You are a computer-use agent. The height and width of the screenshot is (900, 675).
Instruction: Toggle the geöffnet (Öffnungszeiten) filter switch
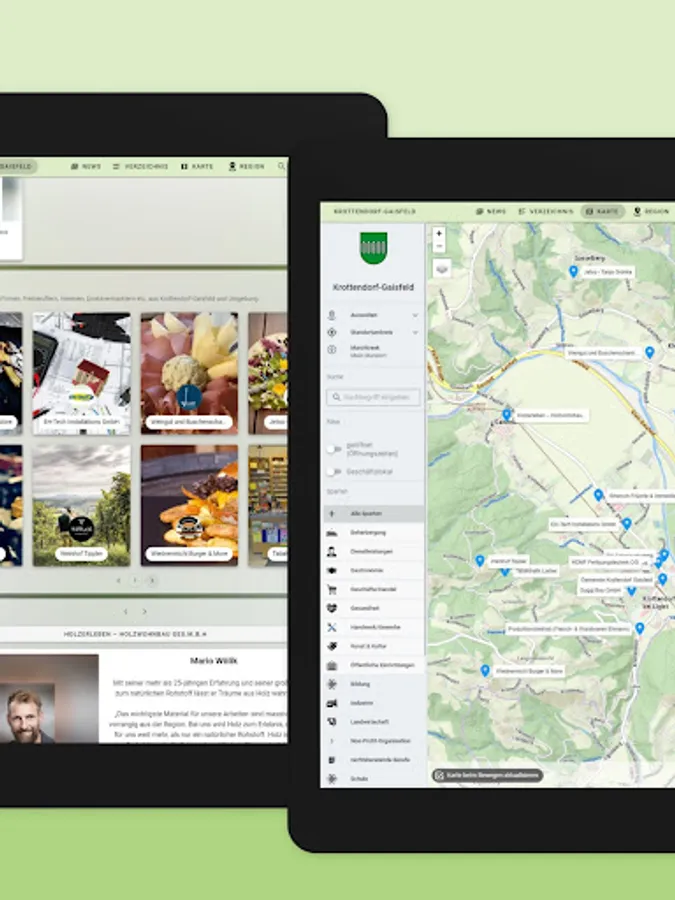333,449
